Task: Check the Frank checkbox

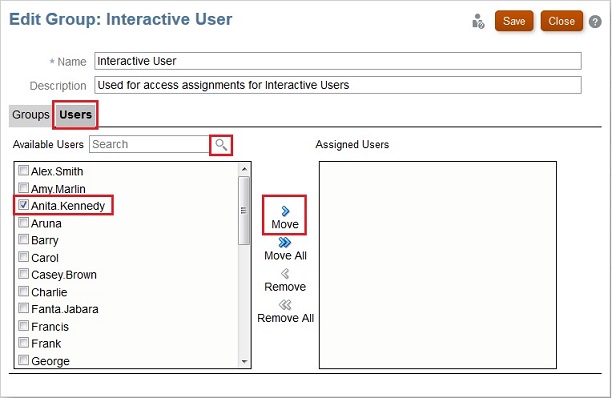Action: click(x=23, y=343)
